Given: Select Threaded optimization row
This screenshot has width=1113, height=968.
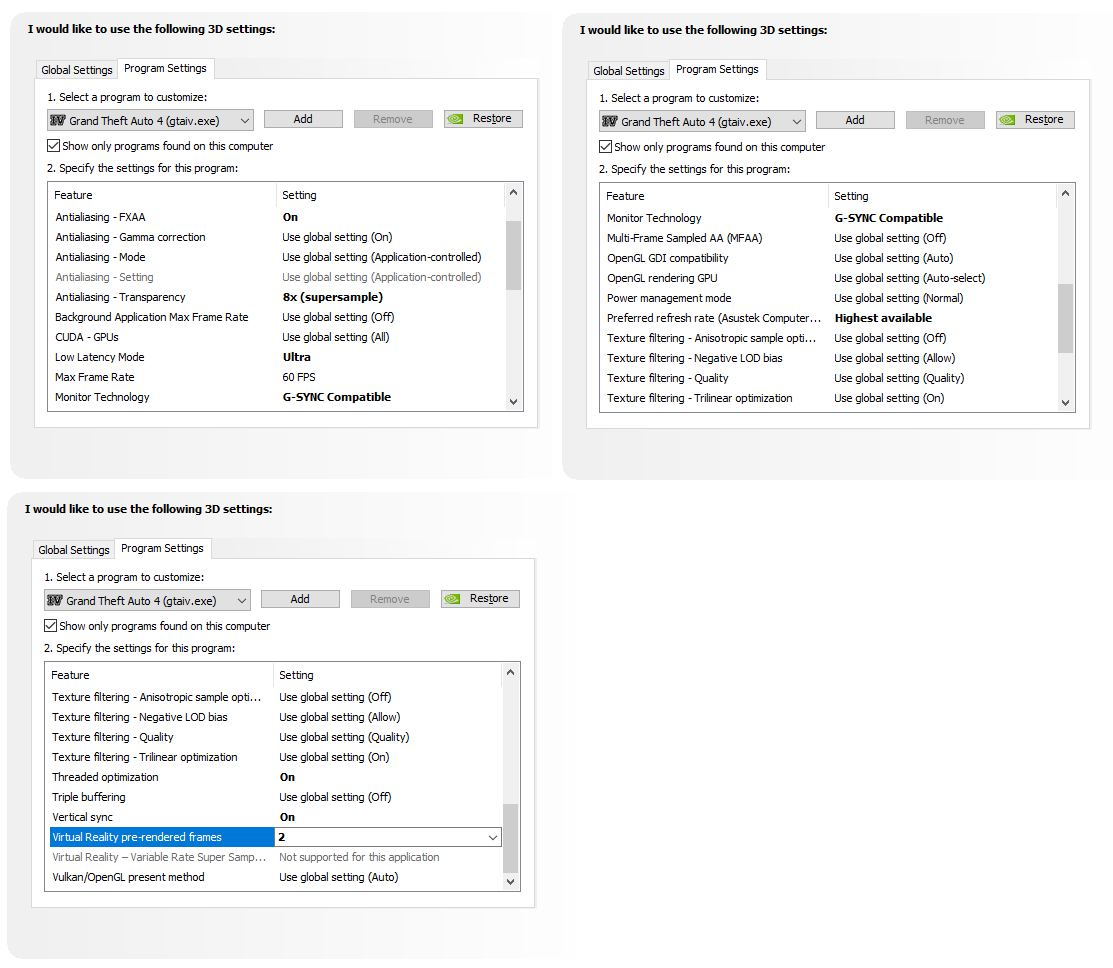Looking at the screenshot, I should pos(274,777).
